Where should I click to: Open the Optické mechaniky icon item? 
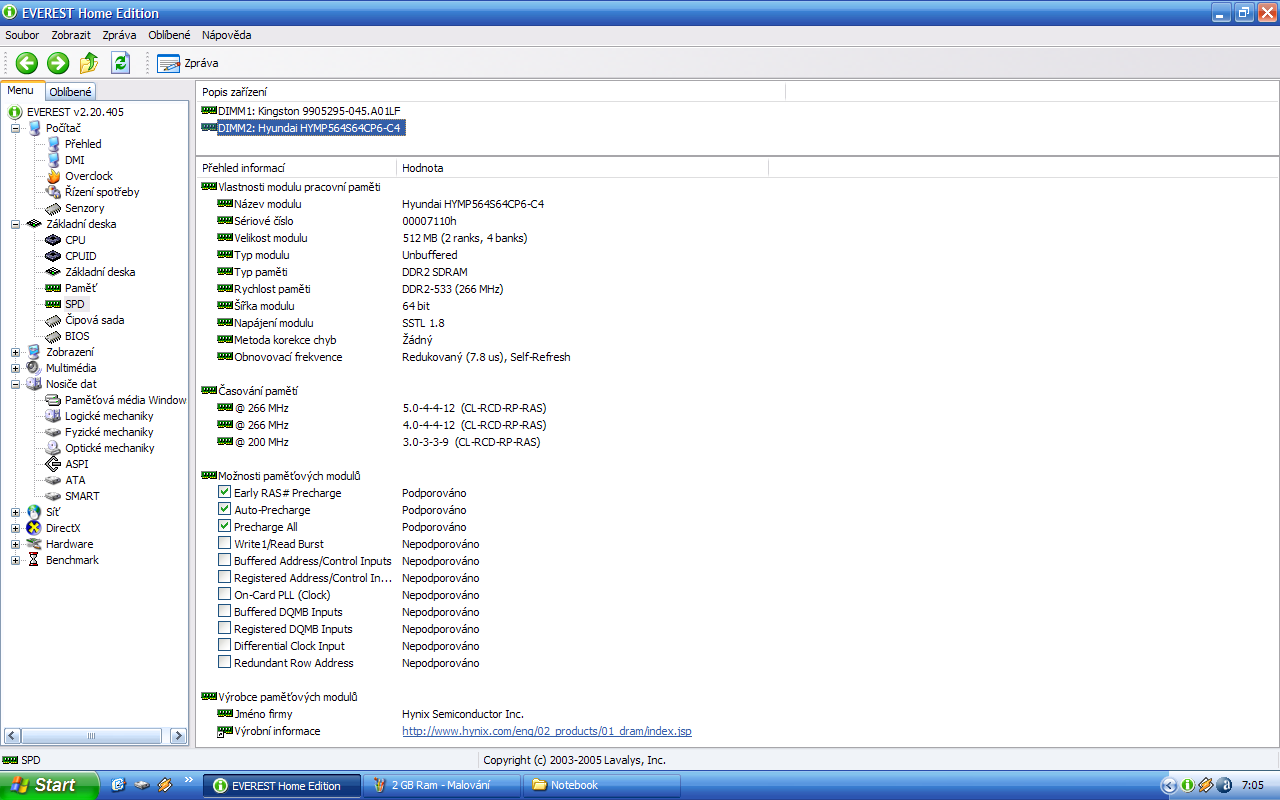click(54, 448)
